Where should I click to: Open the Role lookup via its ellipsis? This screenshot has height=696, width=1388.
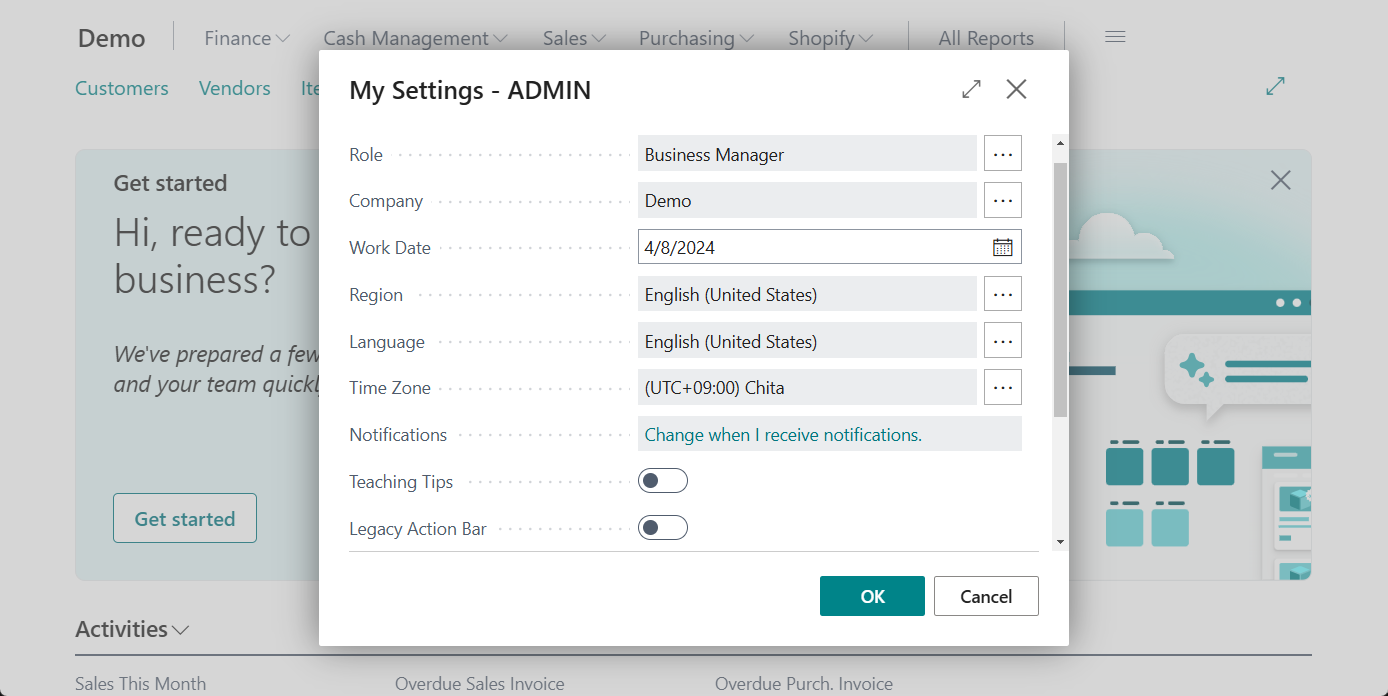[1002, 153]
